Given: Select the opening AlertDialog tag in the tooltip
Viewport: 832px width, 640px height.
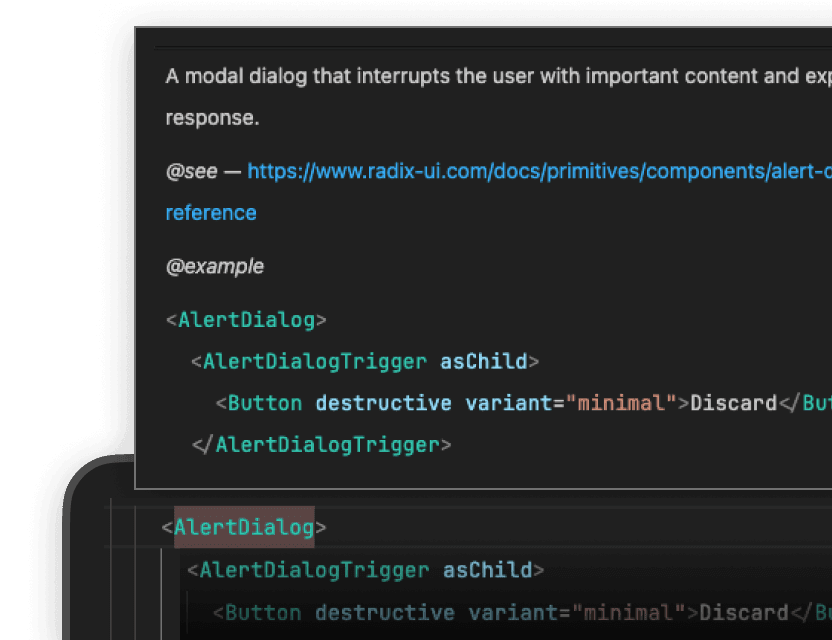Looking at the screenshot, I should coord(243,319).
